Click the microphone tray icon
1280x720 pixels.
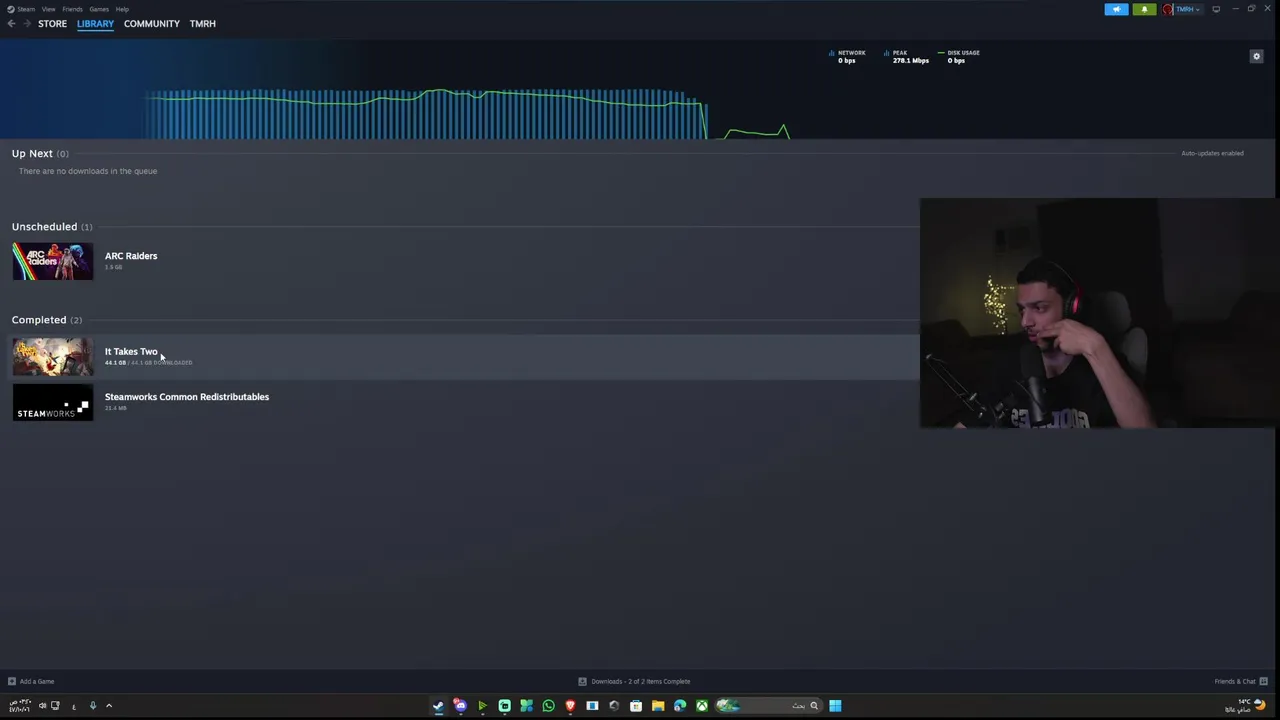point(92,706)
